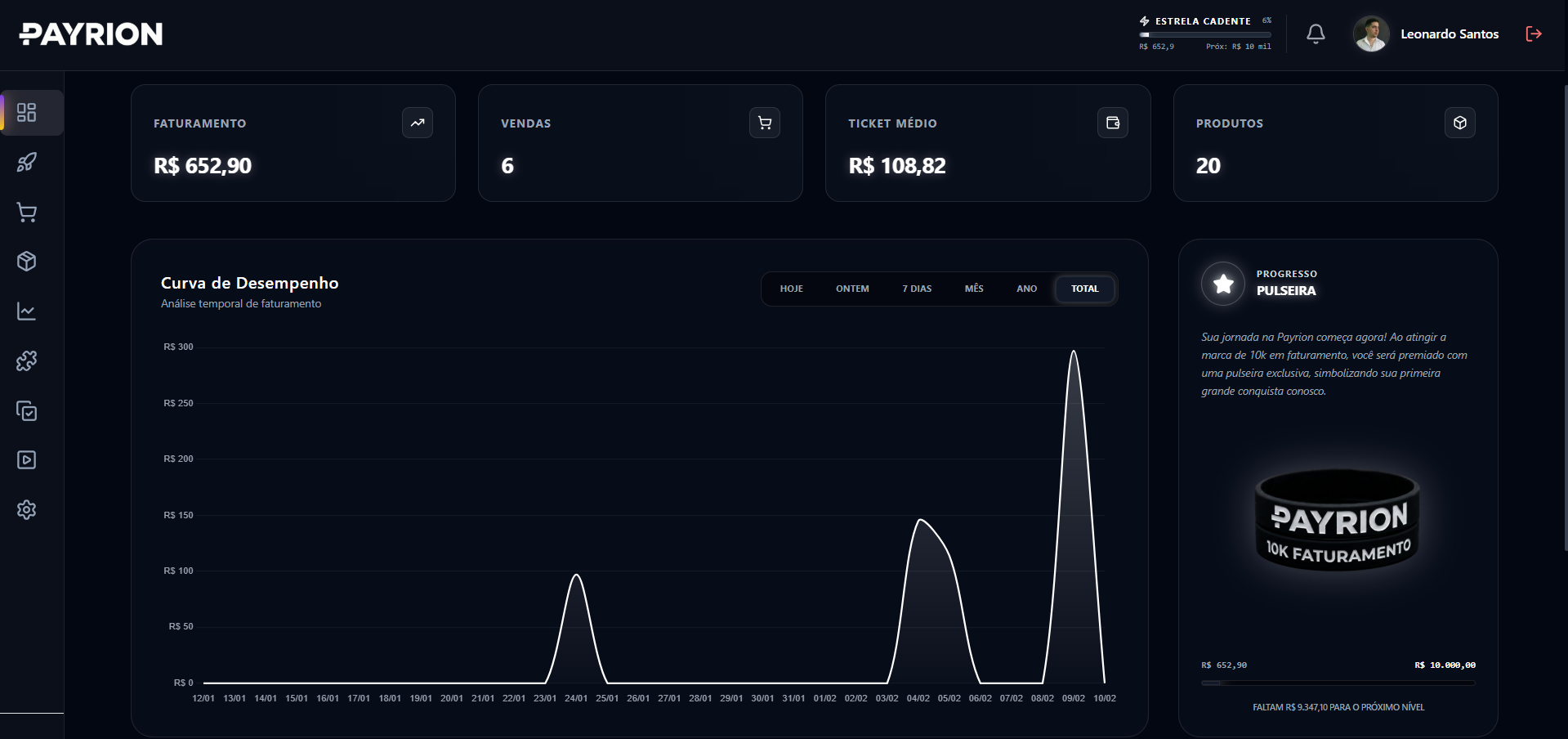Open the checklist icon in the sidebar
The image size is (1568, 739).
27,410
